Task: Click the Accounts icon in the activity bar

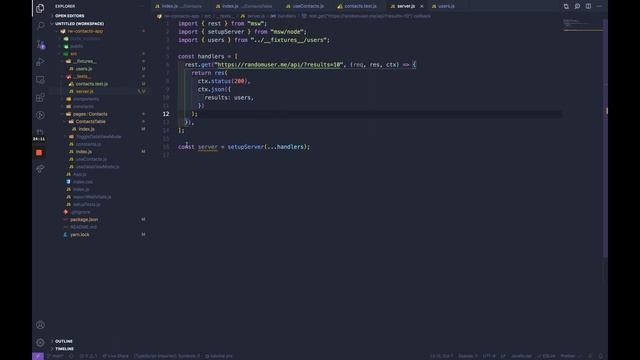Action: (x=40, y=325)
